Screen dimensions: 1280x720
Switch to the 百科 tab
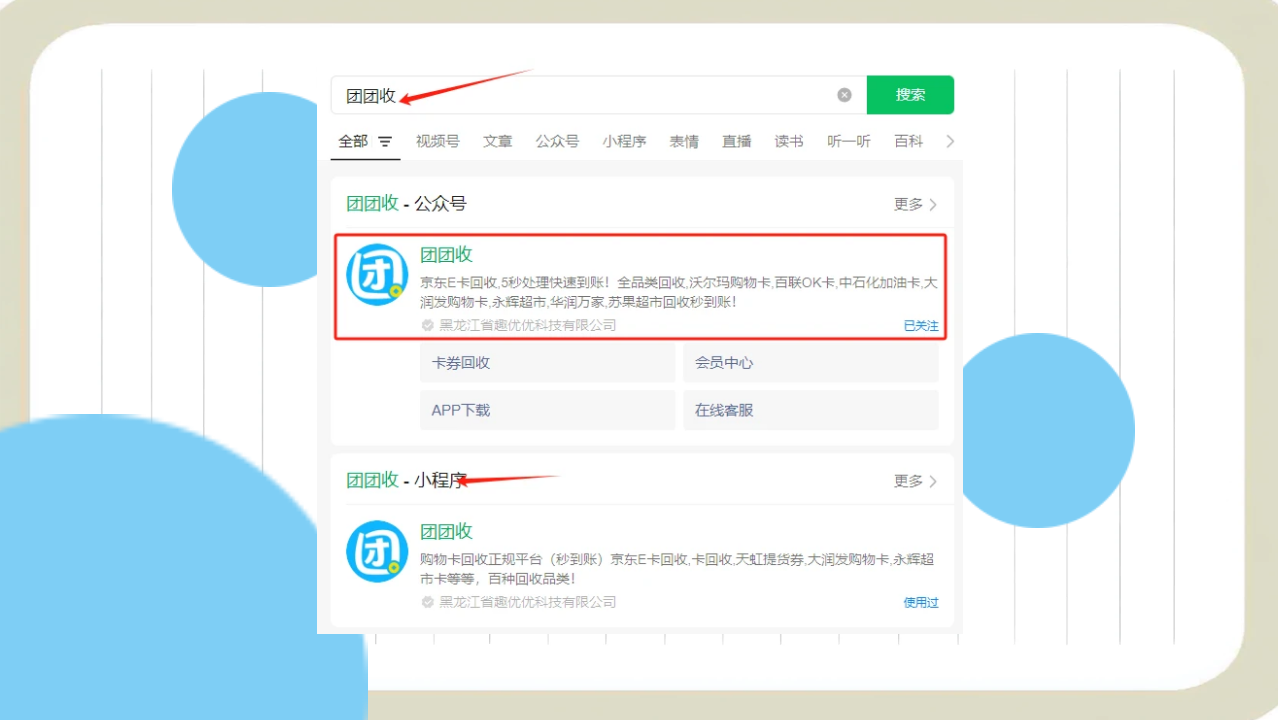(x=909, y=141)
